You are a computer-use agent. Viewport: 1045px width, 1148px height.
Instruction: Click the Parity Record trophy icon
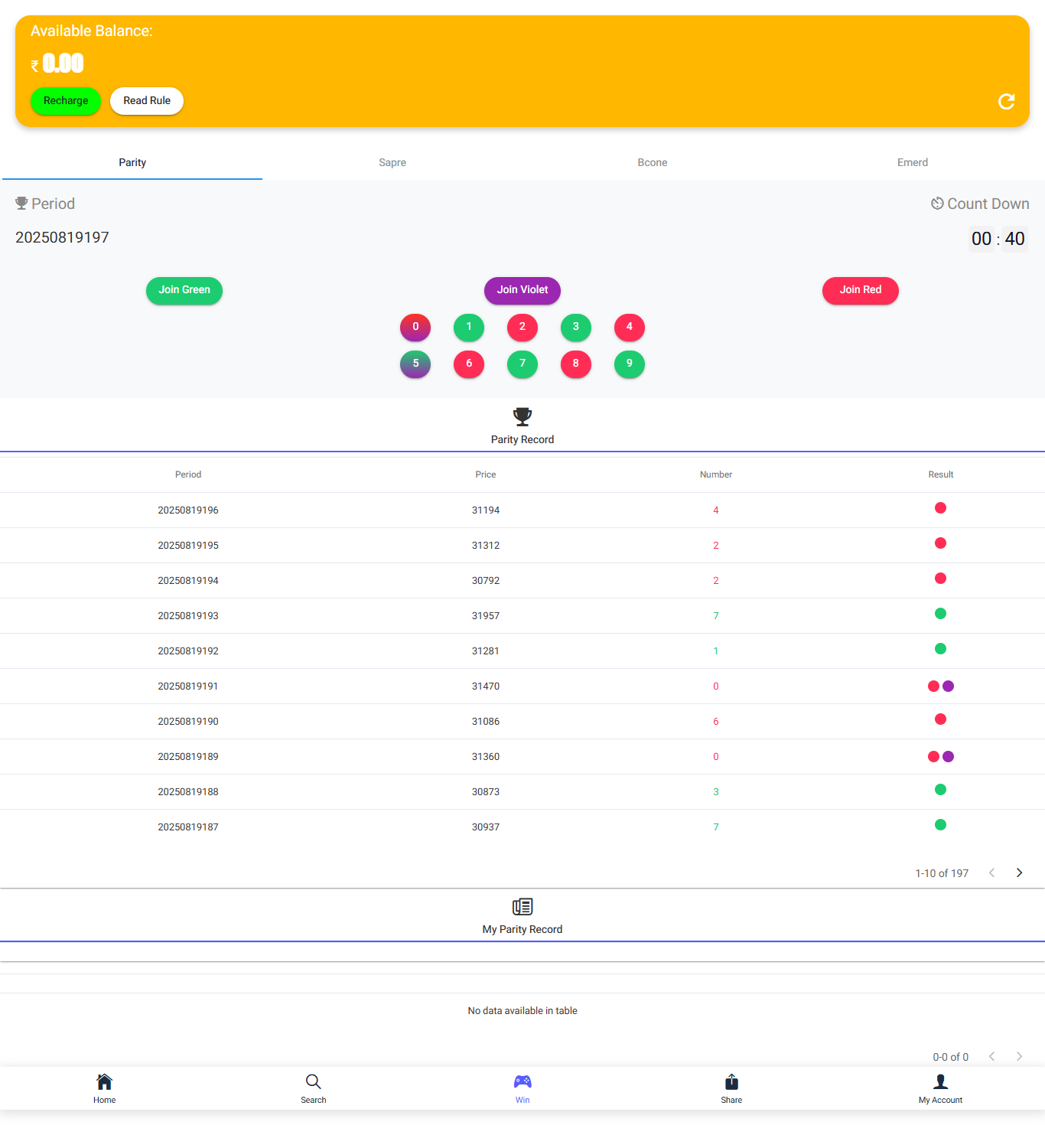coord(522,416)
